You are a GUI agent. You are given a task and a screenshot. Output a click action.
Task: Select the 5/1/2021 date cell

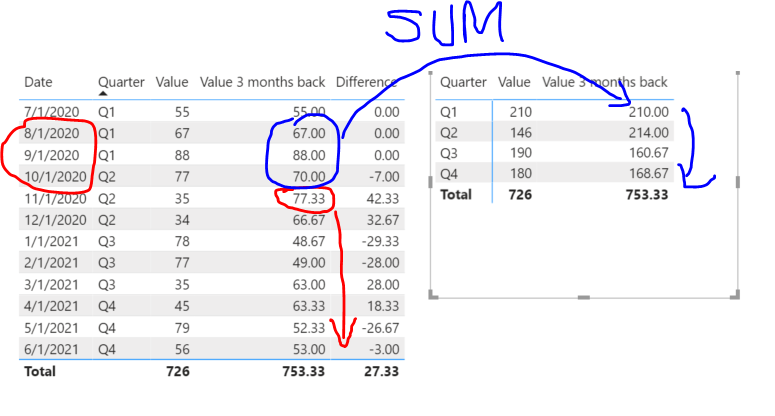tap(51, 328)
